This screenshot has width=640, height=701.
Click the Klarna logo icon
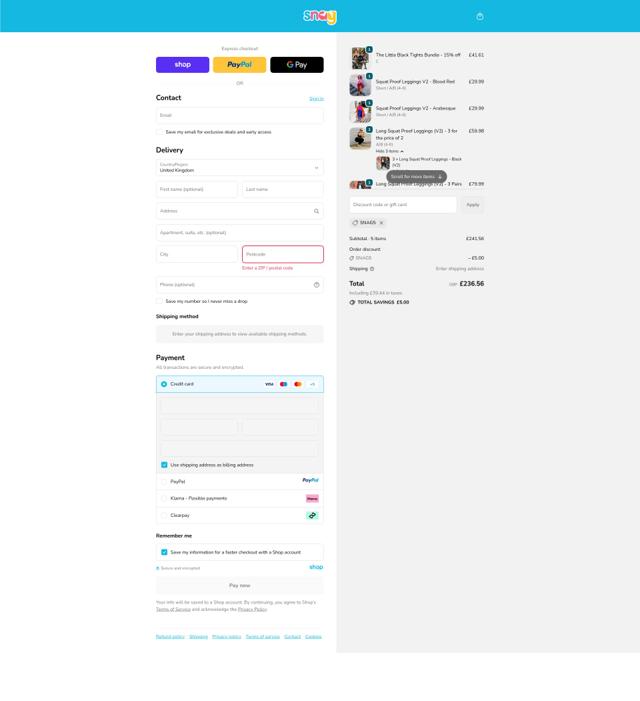312,498
